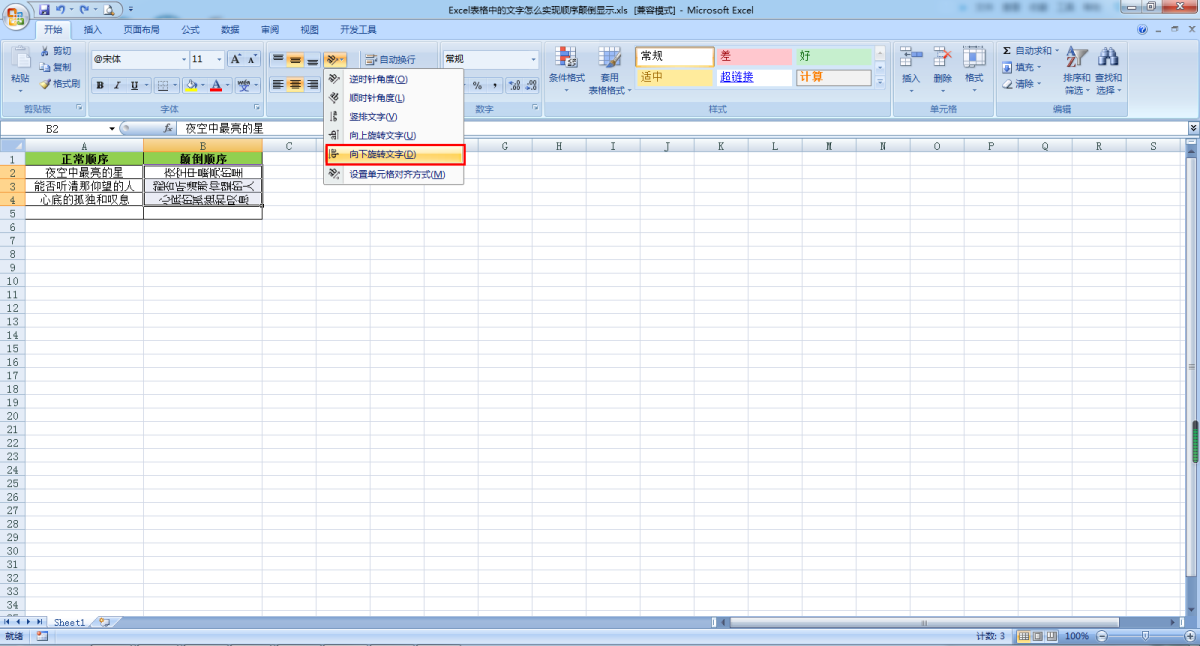Open the font size dropdown showing 11
The height and width of the screenshot is (646, 1200).
tap(219, 59)
